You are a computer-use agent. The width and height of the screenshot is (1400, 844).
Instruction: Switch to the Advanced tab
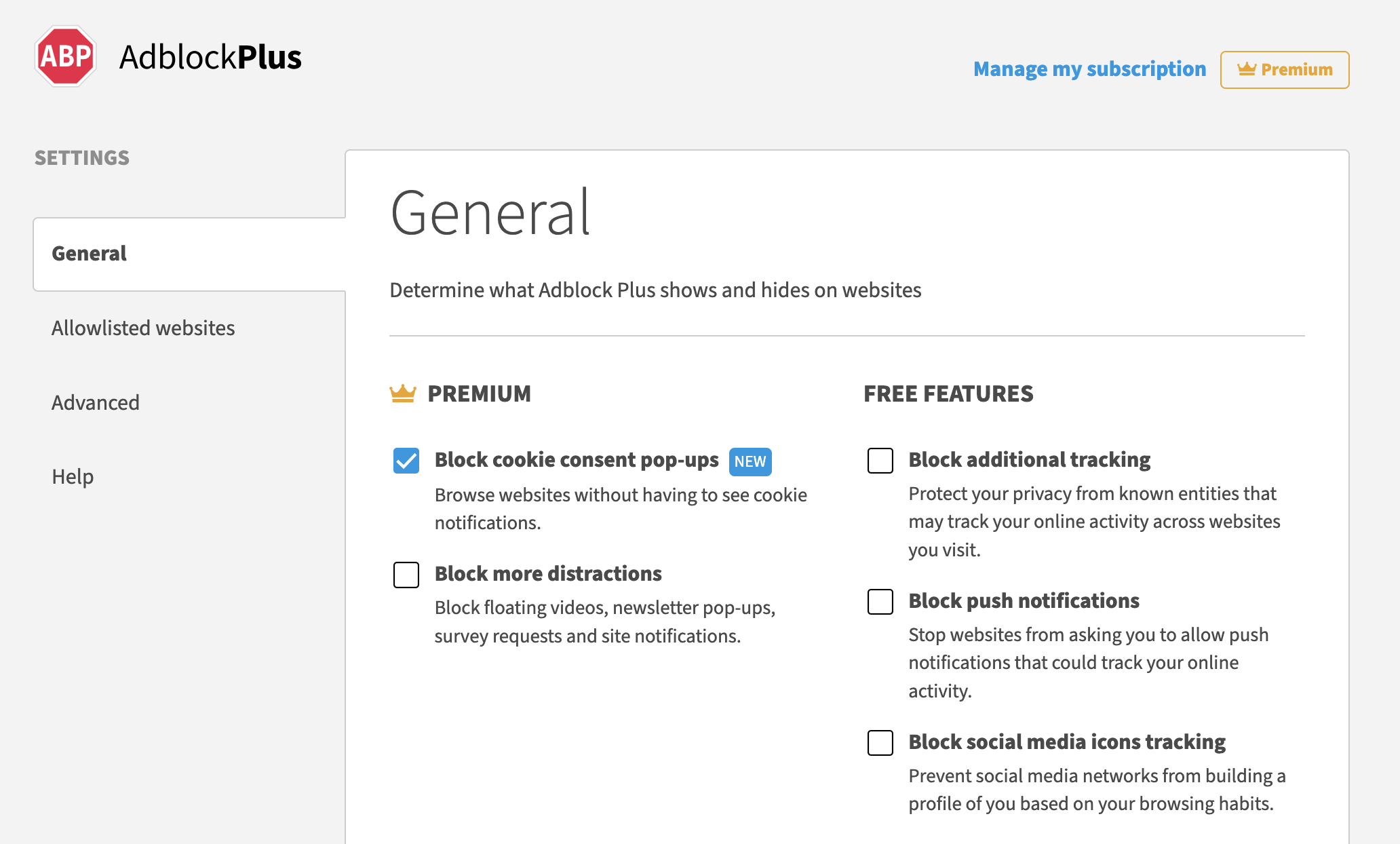[x=96, y=403]
